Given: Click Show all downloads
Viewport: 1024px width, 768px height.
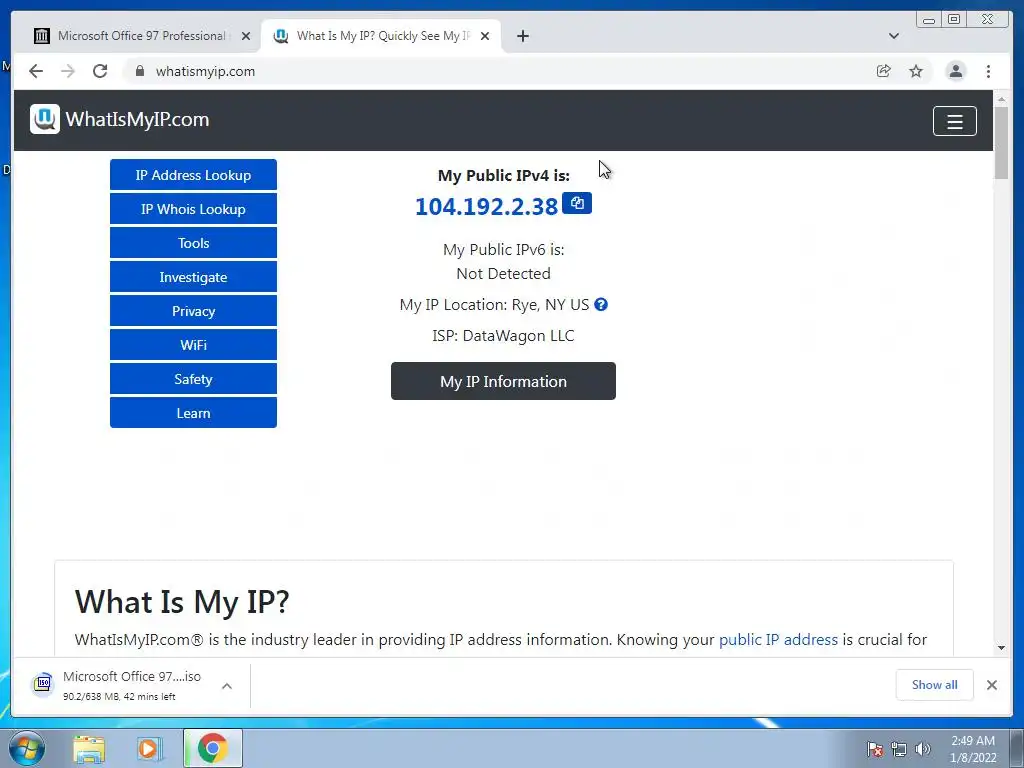Looking at the screenshot, I should click(x=935, y=684).
